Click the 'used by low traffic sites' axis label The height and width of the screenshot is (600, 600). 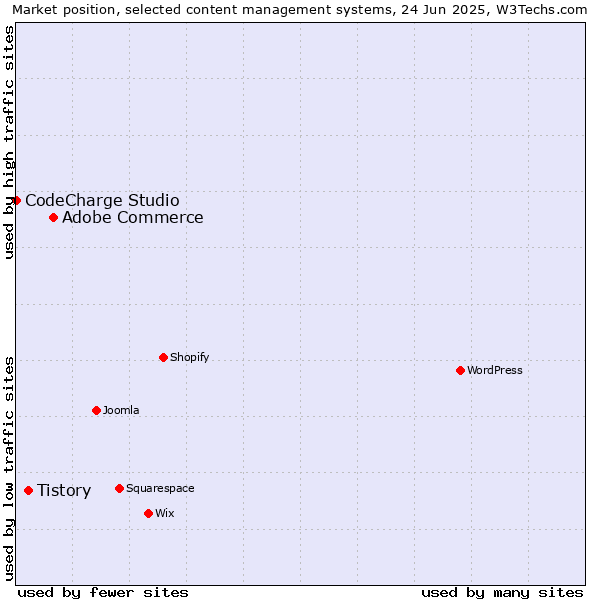coord(8,469)
